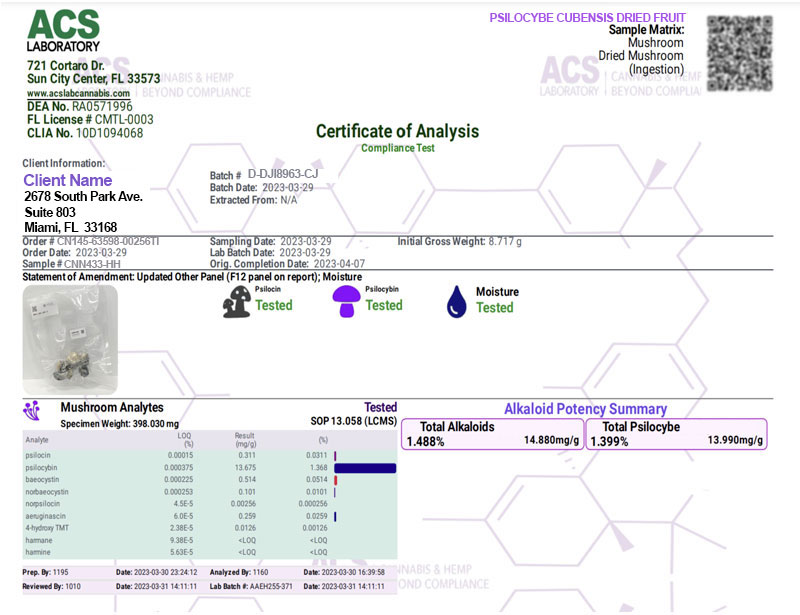Click the red baeocystin result bar
Image resolution: width=800 pixels, height=615 pixels.
pyautogui.click(x=335, y=479)
